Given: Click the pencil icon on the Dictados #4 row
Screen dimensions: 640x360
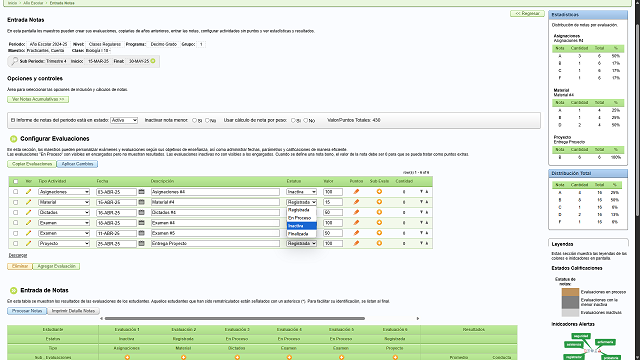Looking at the screenshot, I should coord(28,212).
